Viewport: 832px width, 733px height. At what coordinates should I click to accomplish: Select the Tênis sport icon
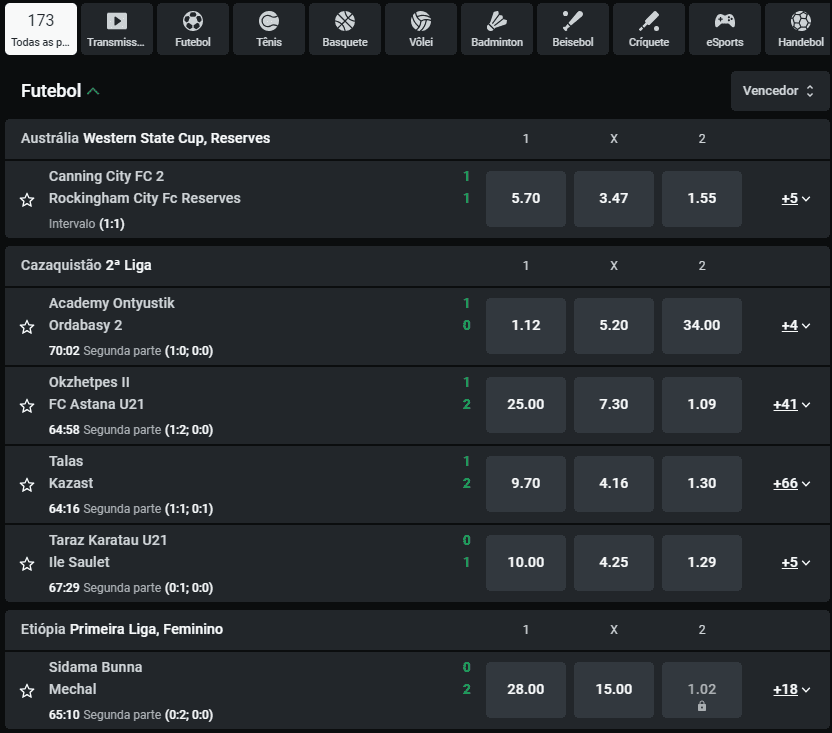pyautogui.click(x=269, y=29)
